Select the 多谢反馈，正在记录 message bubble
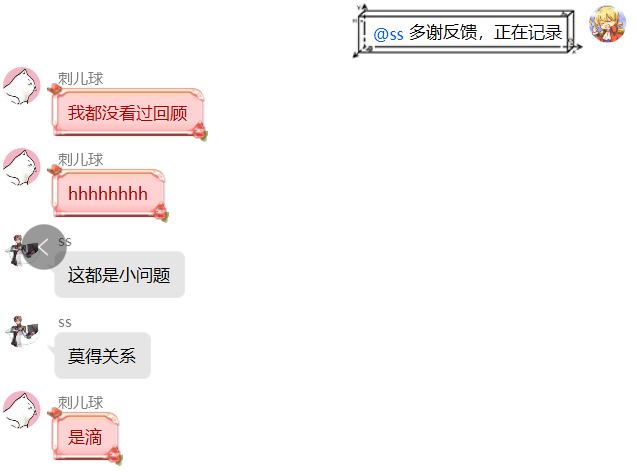 pos(467,32)
